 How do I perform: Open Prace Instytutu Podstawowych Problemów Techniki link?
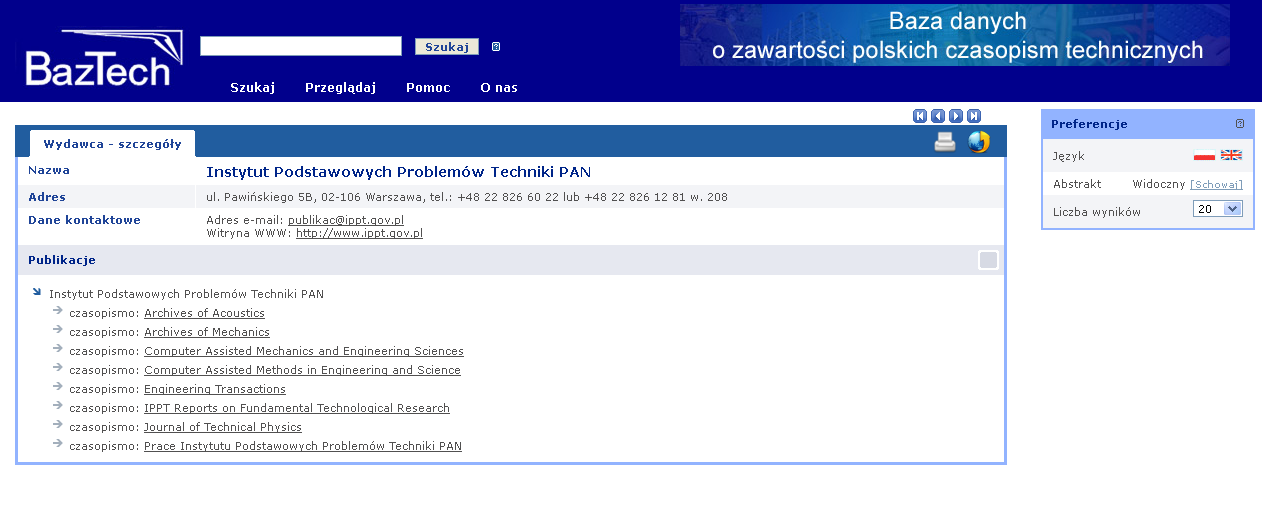click(x=303, y=446)
